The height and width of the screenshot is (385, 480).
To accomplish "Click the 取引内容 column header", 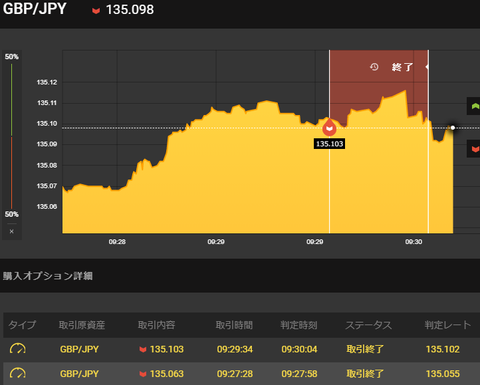I will pyautogui.click(x=156, y=325).
